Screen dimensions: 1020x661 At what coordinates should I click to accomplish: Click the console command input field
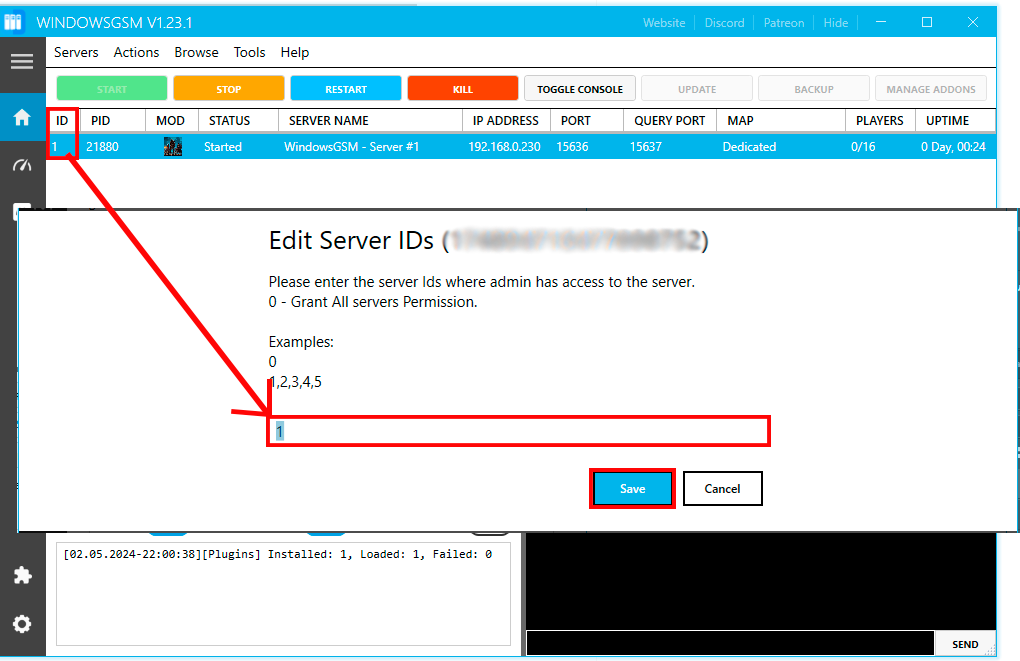tap(730, 643)
